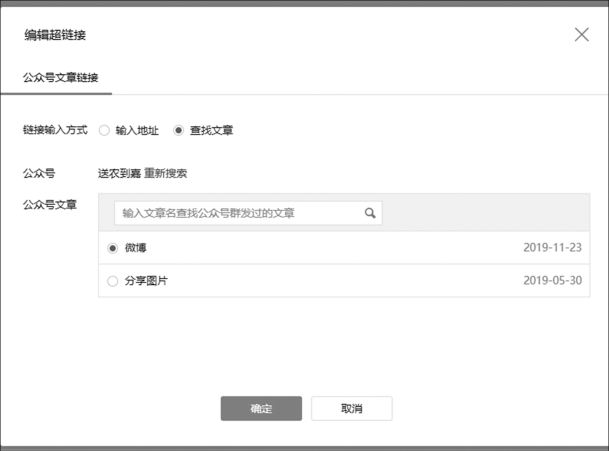609x451 pixels.
Task: Cancel with the 取消 button
Action: point(351,408)
